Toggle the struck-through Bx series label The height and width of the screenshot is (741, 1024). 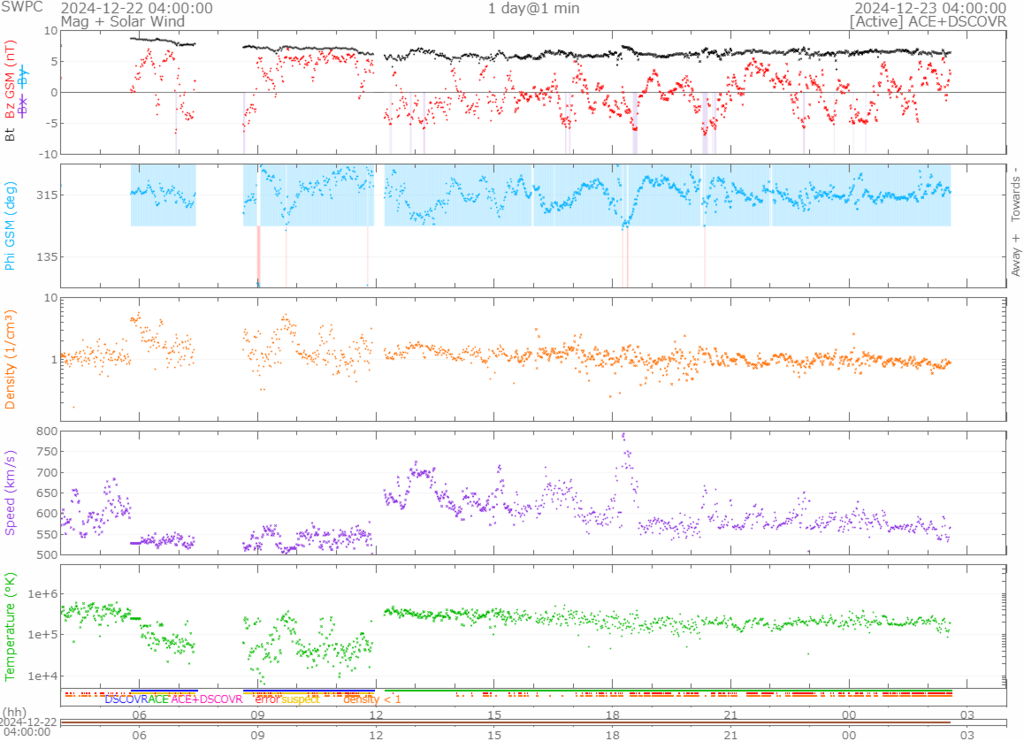24,106
